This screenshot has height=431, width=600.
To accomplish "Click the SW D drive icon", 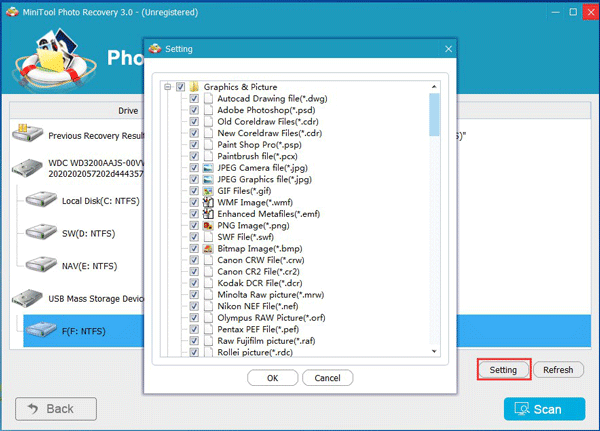I will (41, 232).
